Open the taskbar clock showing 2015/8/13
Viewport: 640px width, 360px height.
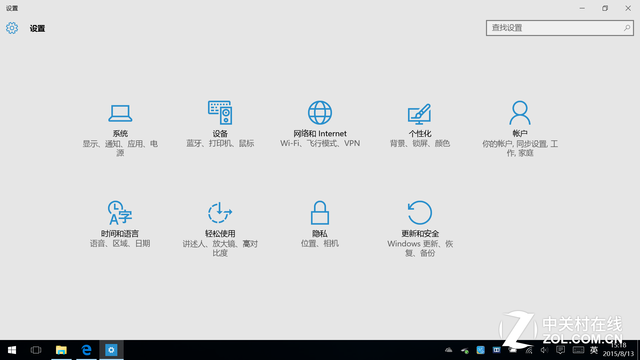click(619, 350)
